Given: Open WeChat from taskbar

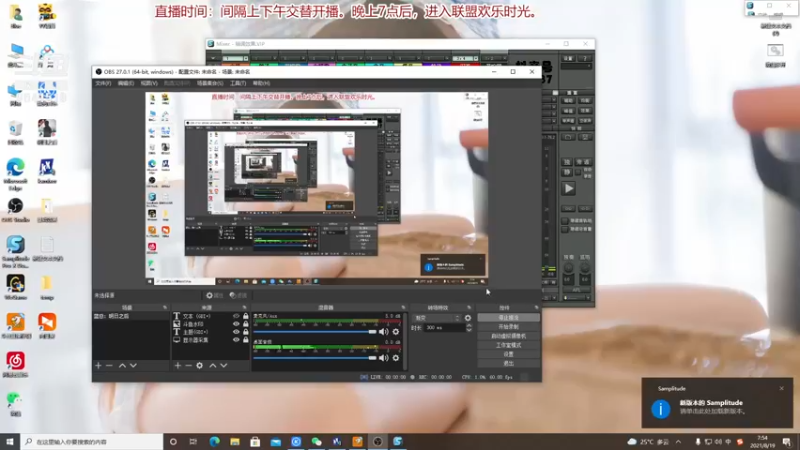Looking at the screenshot, I should point(316,441).
